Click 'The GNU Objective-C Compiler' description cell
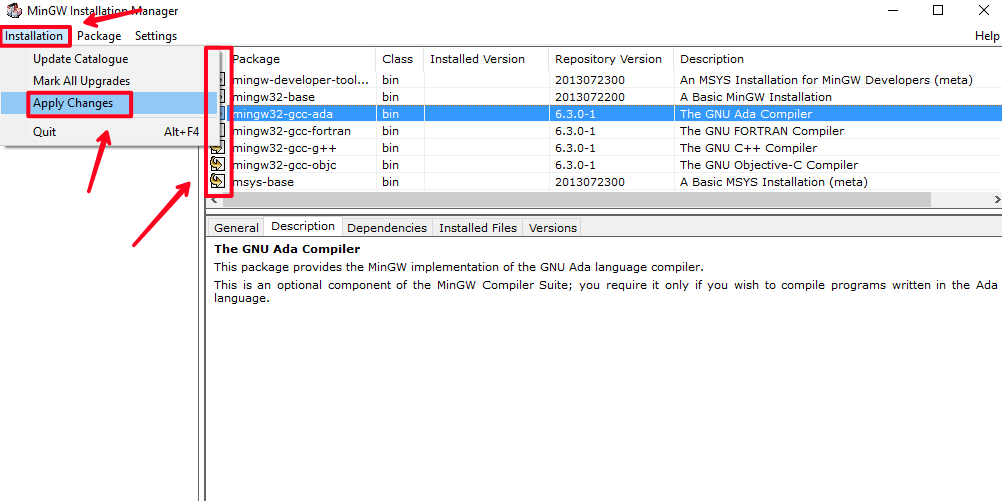The height and width of the screenshot is (501, 1002). [x=769, y=165]
